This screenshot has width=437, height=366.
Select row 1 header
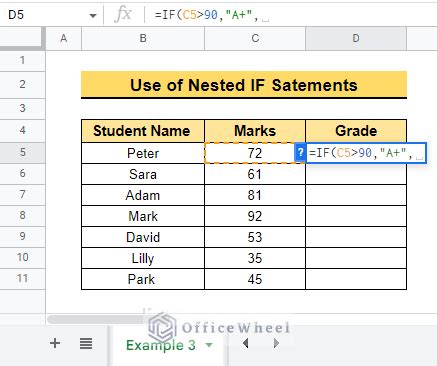pyautogui.click(x=22, y=60)
